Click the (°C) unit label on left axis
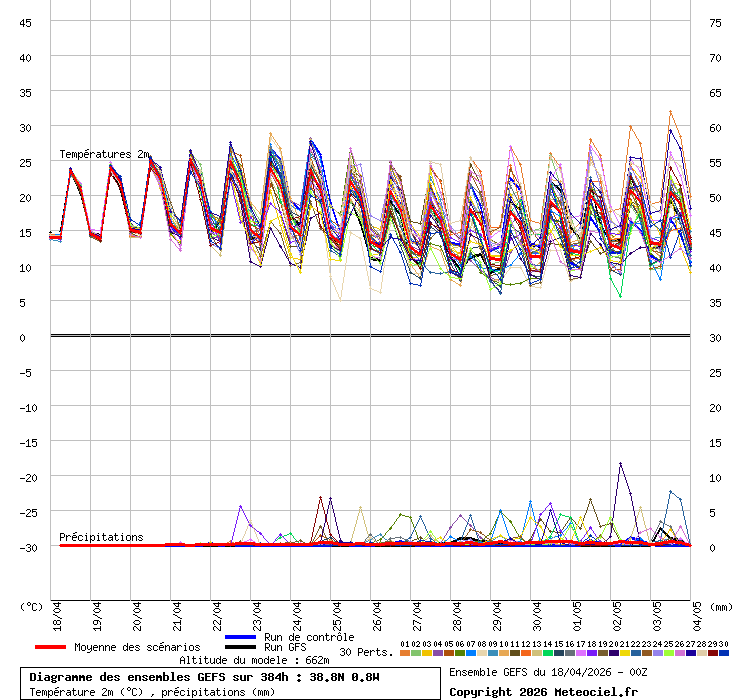This screenshot has width=740, height=700. point(31,606)
